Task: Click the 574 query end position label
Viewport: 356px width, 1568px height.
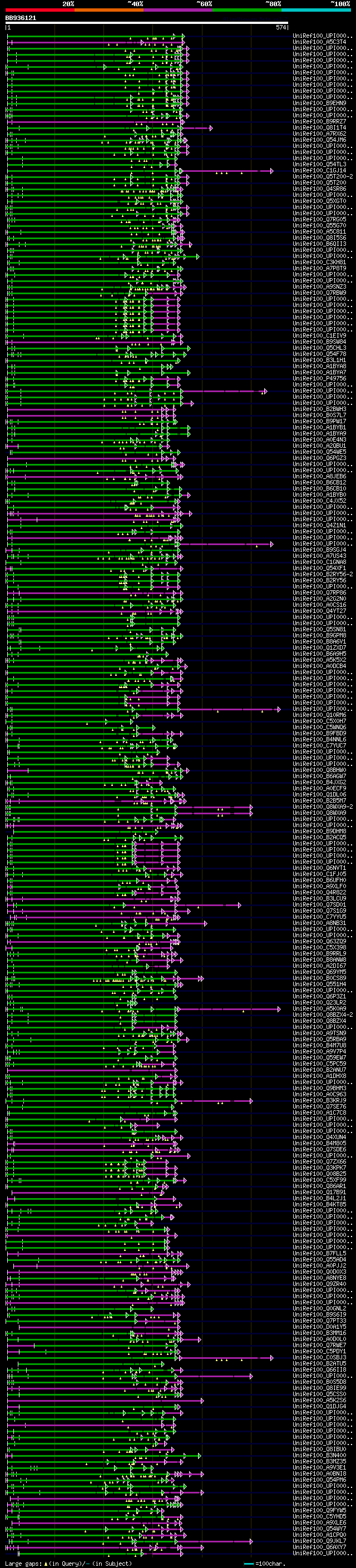Action: pyautogui.click(x=280, y=27)
